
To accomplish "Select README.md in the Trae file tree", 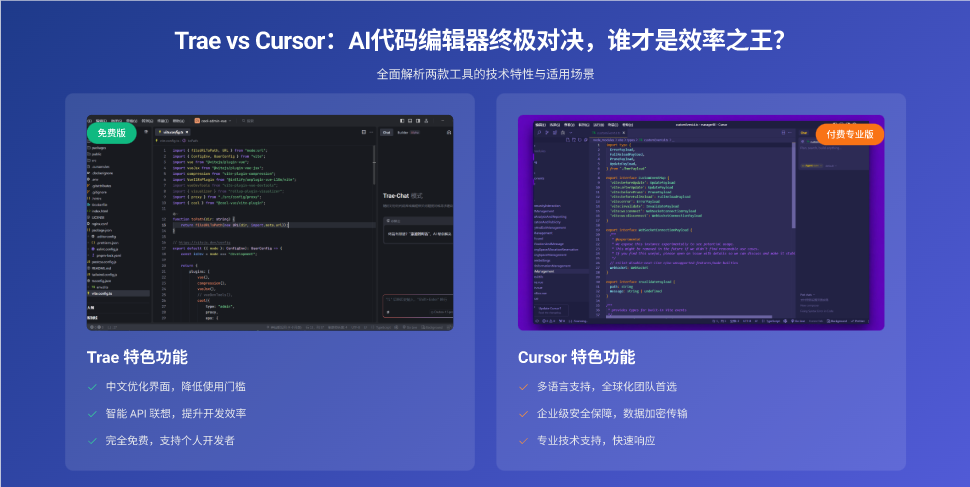I will pyautogui.click(x=101, y=268).
